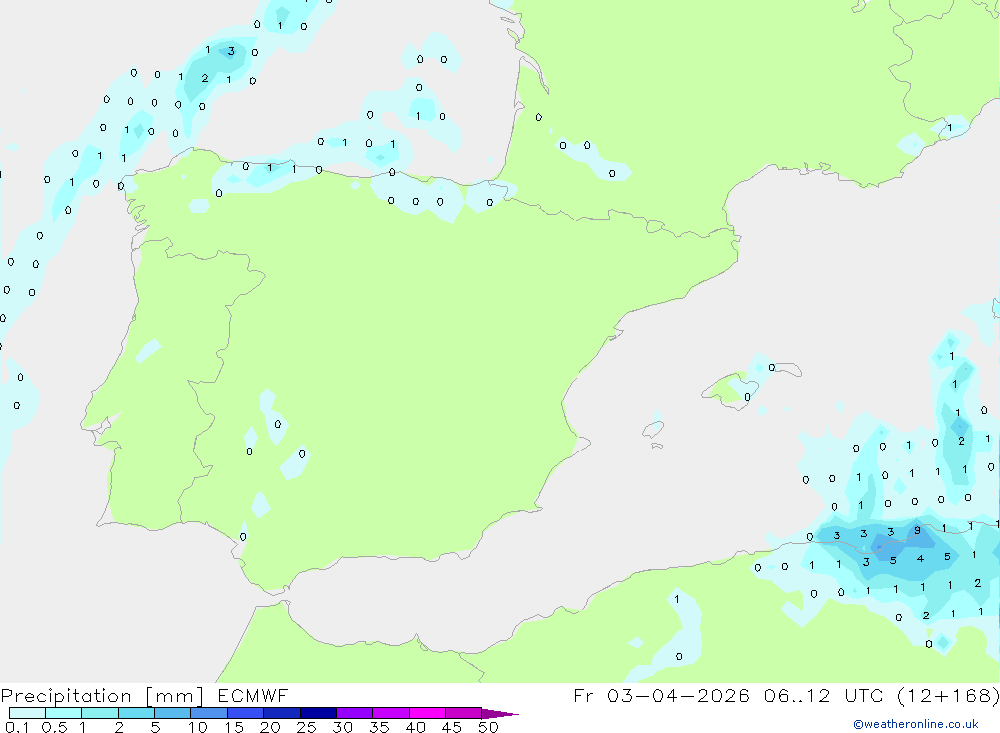
Task: Pick the 20–25 mm dark blue swatch
Action: (282, 713)
